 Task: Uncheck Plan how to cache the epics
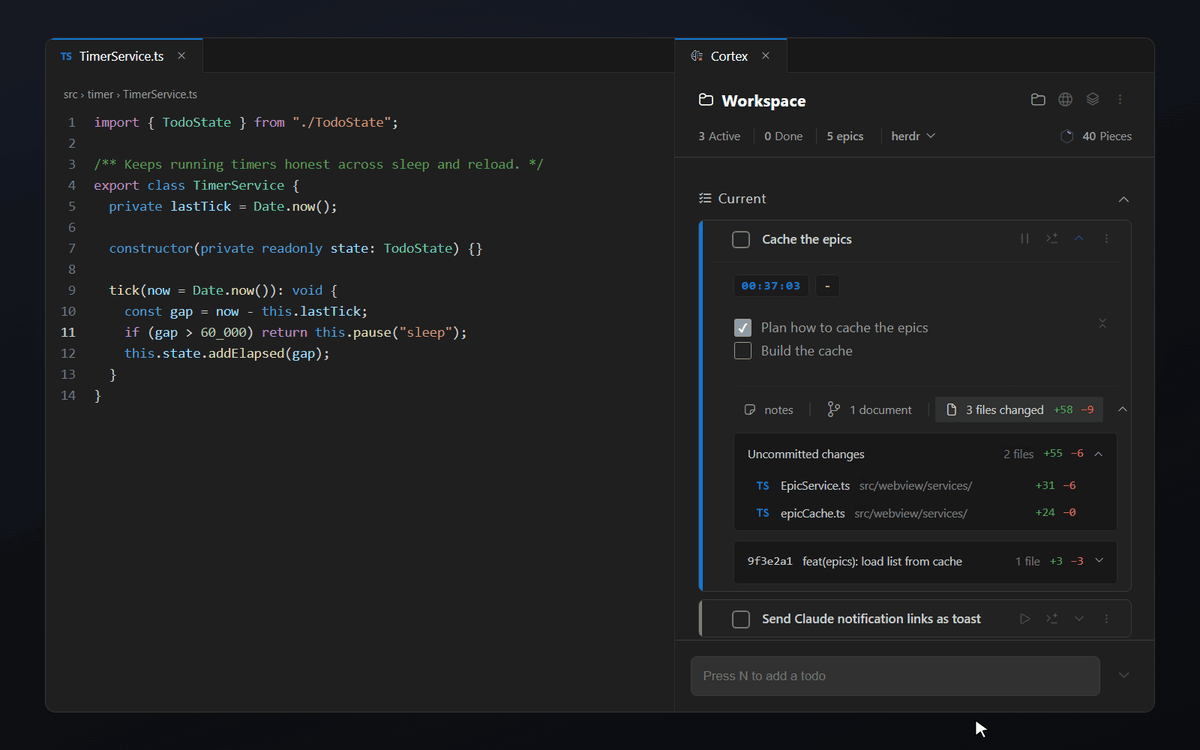coord(743,328)
